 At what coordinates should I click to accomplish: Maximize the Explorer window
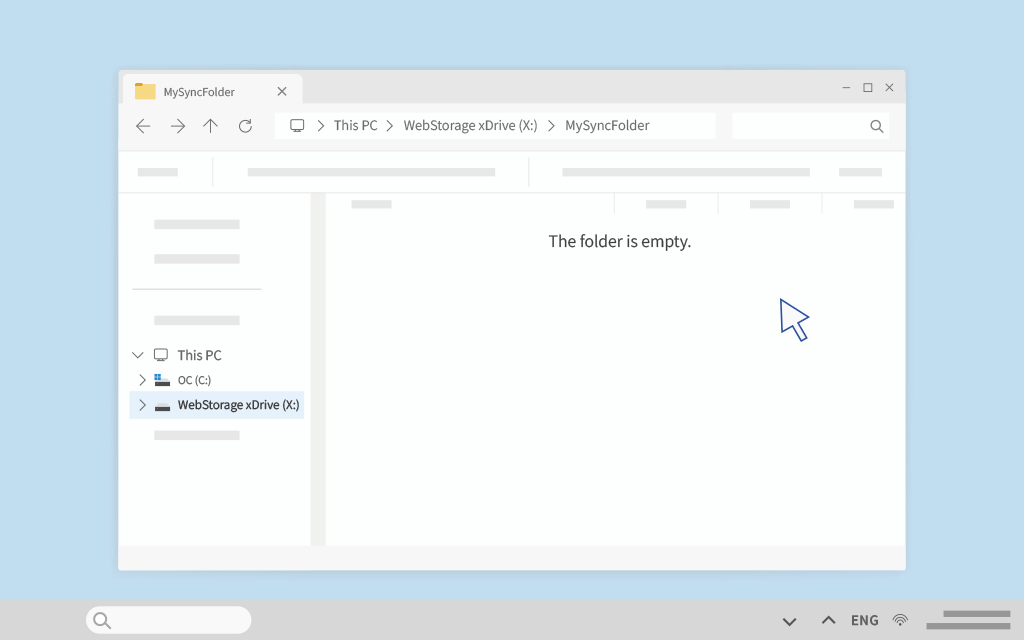click(x=868, y=88)
